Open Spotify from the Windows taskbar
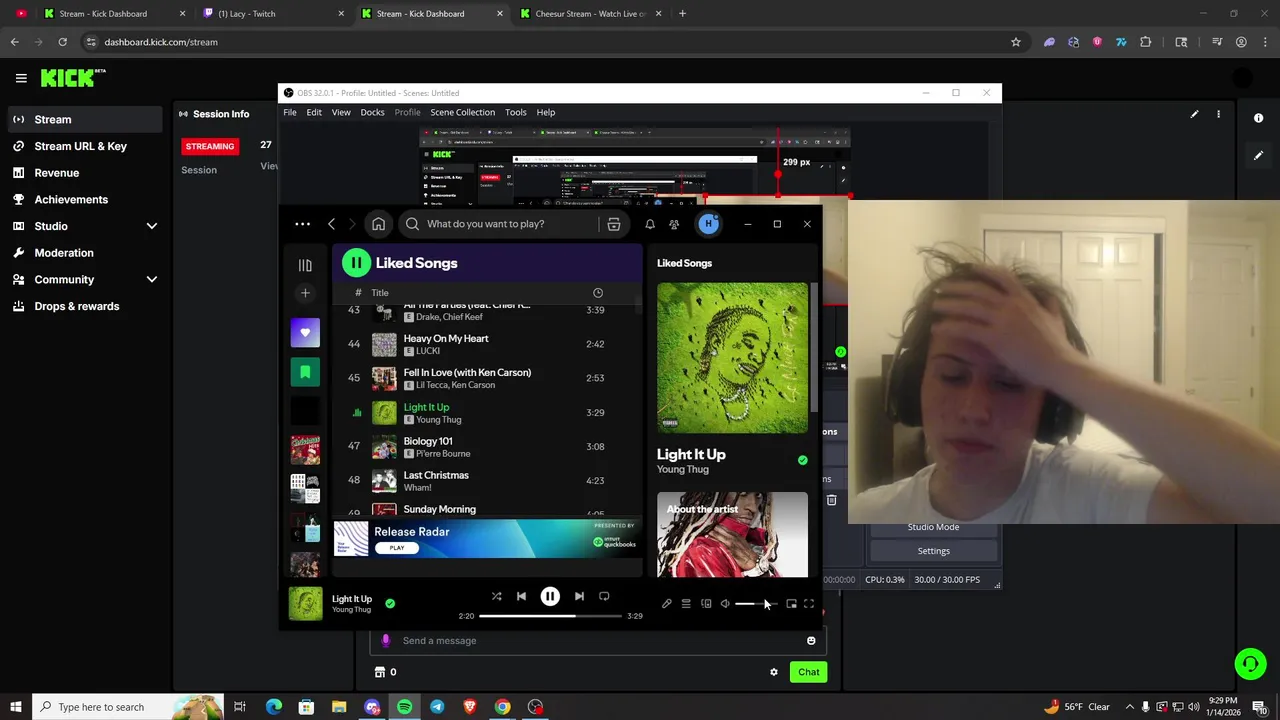Viewport: 1280px width, 720px height. pyautogui.click(x=404, y=707)
